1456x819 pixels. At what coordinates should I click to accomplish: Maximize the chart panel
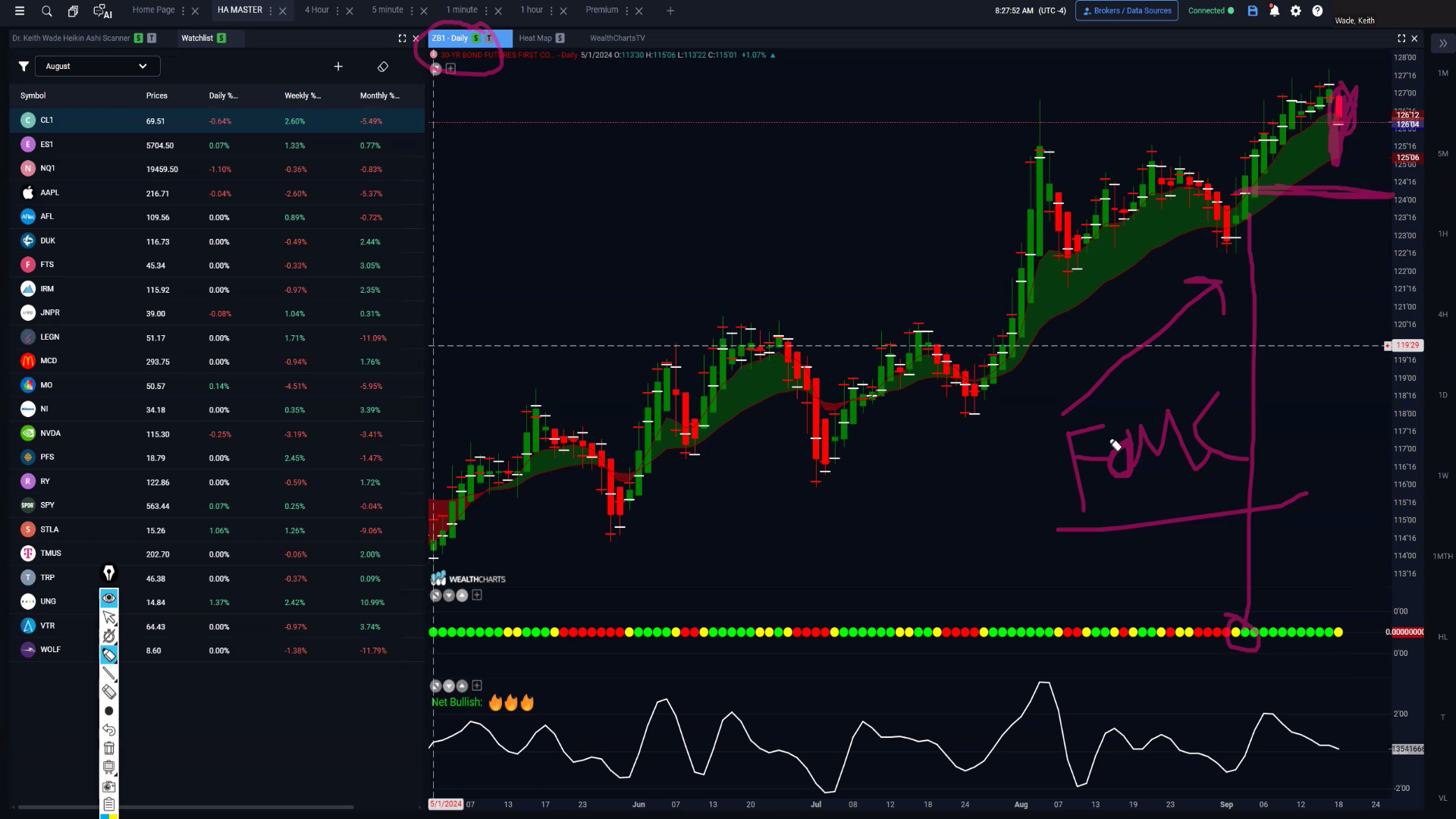1401,38
